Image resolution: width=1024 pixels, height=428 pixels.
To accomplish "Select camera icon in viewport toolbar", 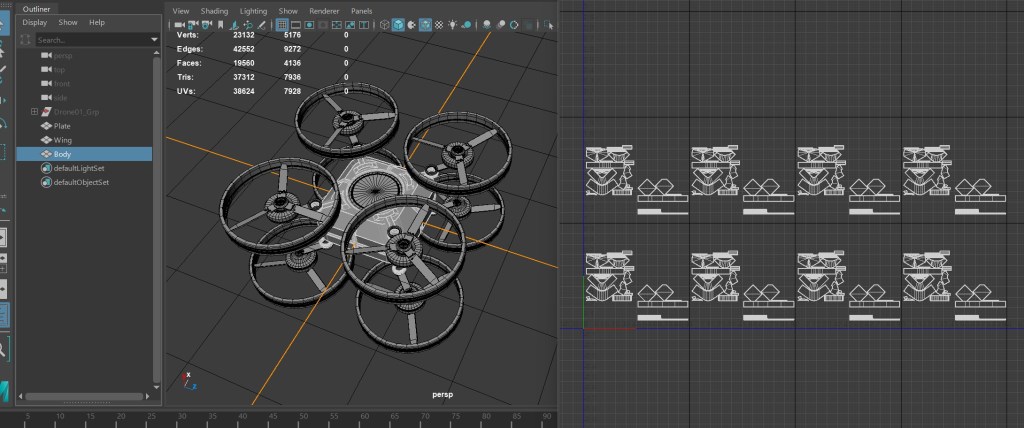I will pos(180,25).
